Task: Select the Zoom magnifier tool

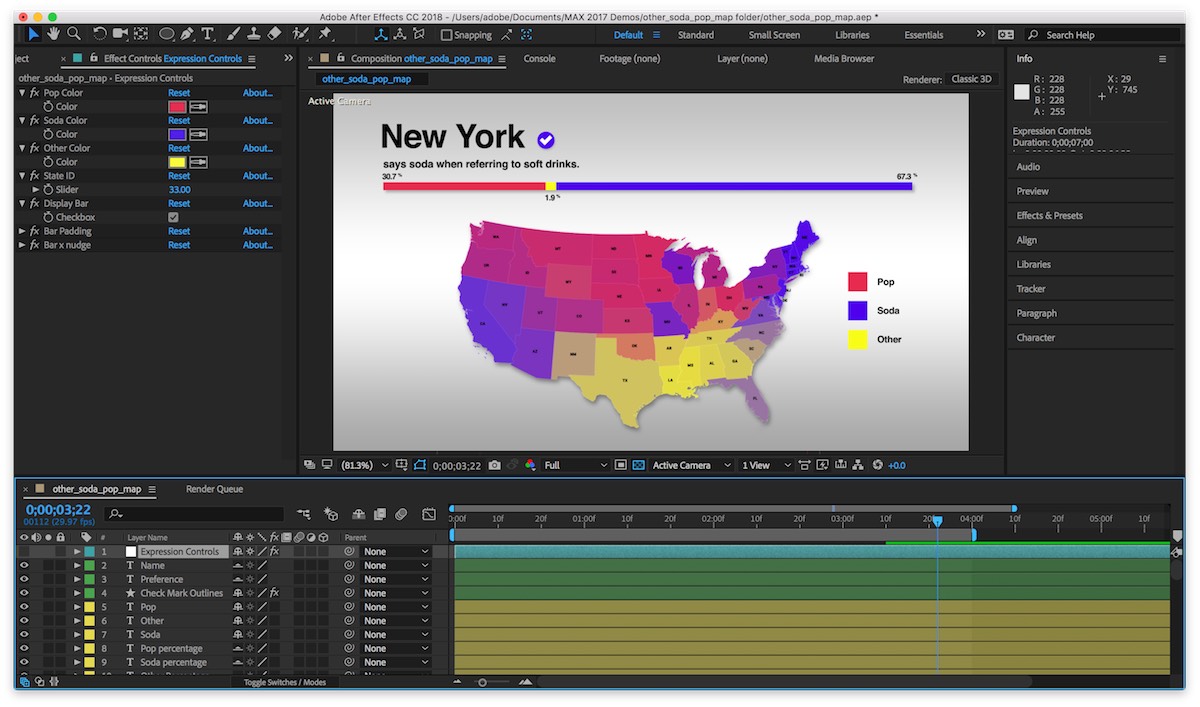Action: pos(74,34)
